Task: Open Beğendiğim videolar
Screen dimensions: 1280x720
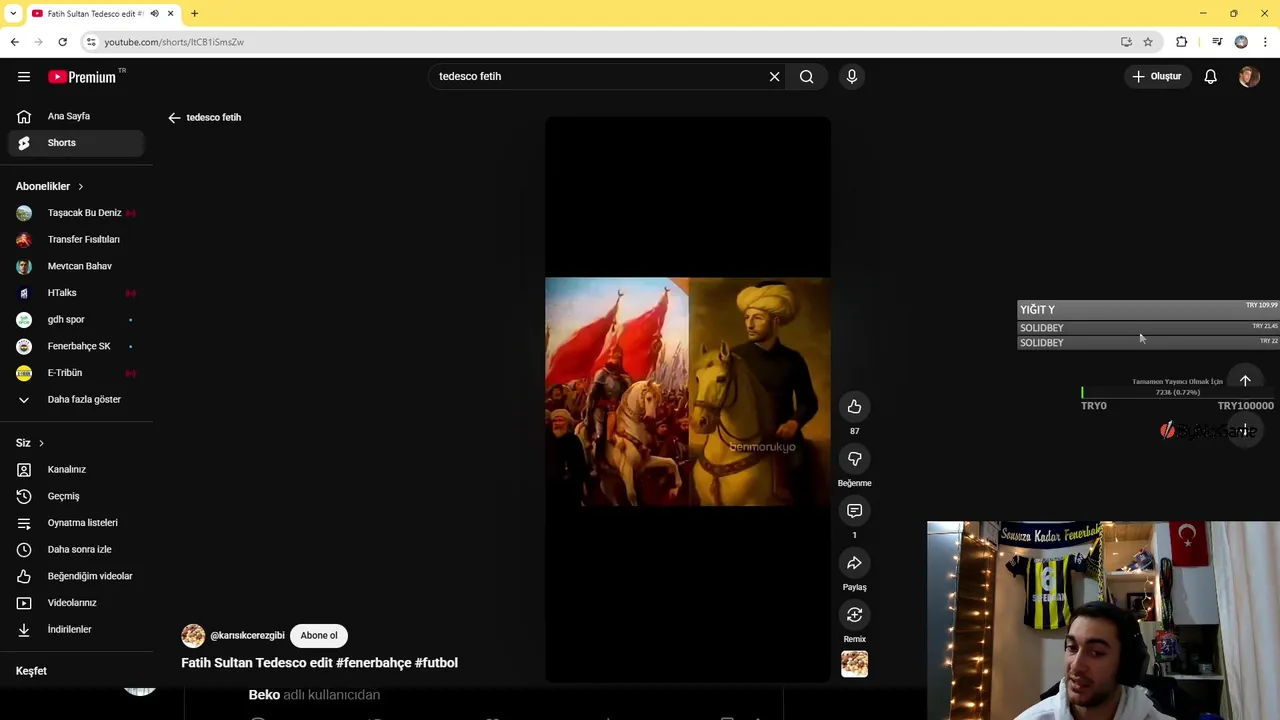Action: point(76,576)
